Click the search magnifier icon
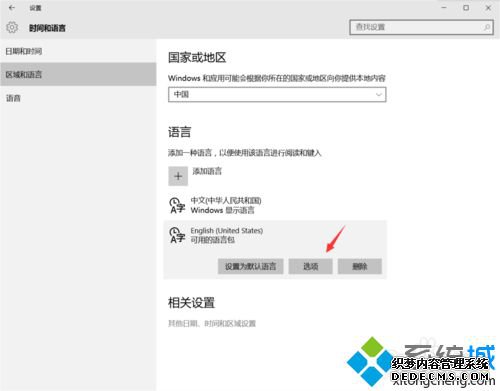This screenshot has height=391, width=500. [x=487, y=27]
